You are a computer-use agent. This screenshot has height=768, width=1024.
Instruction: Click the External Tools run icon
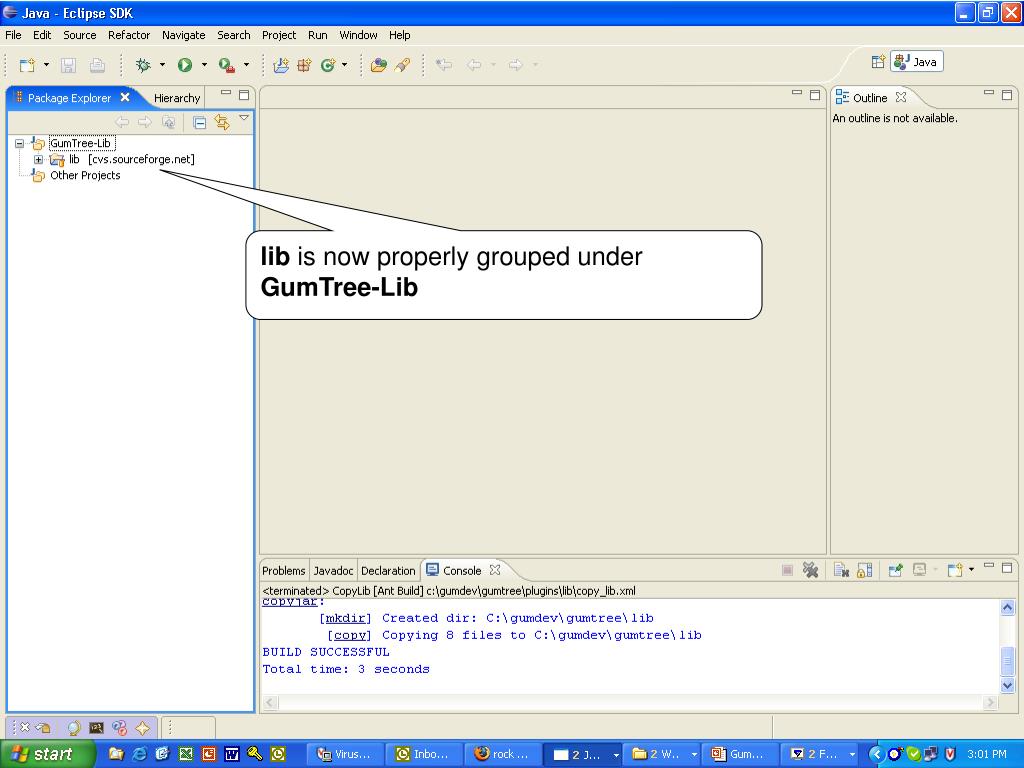[x=227, y=65]
